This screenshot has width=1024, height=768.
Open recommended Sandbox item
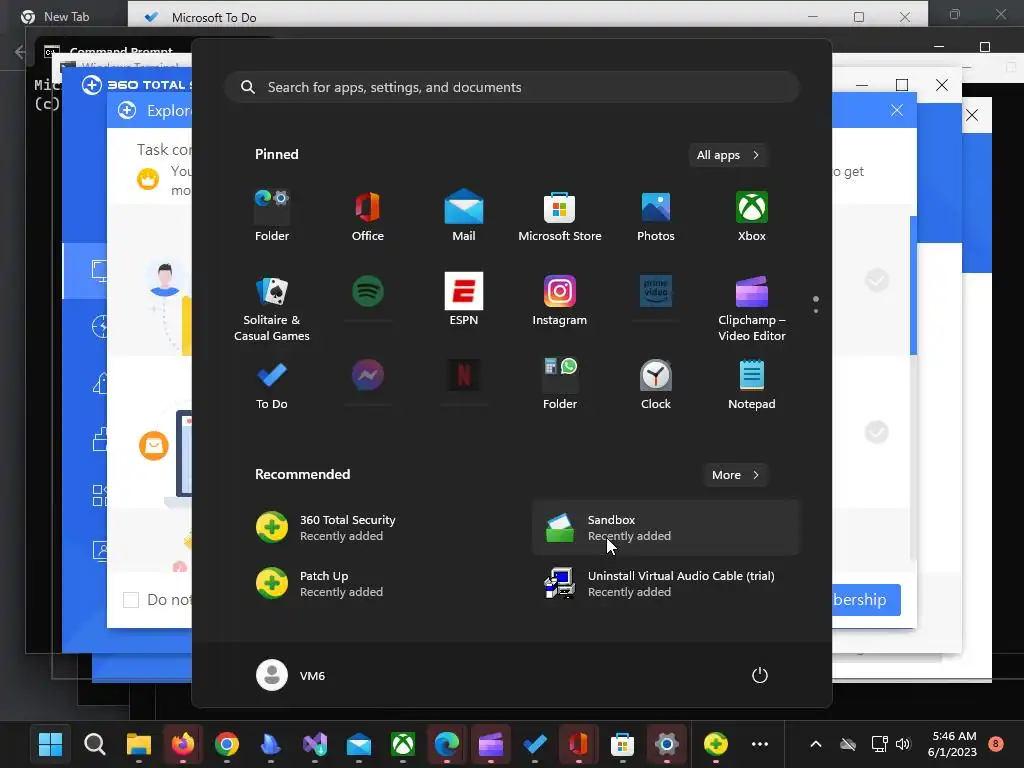(x=666, y=528)
